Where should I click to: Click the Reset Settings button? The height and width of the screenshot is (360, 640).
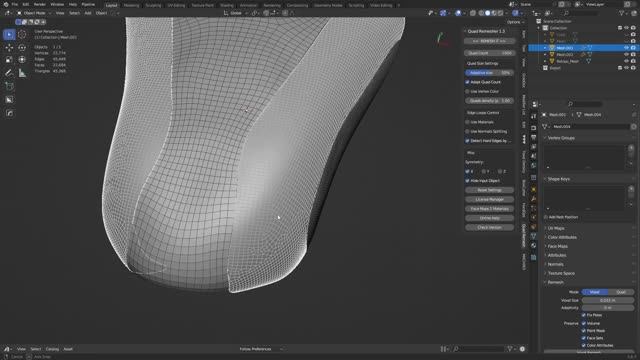click(489, 190)
